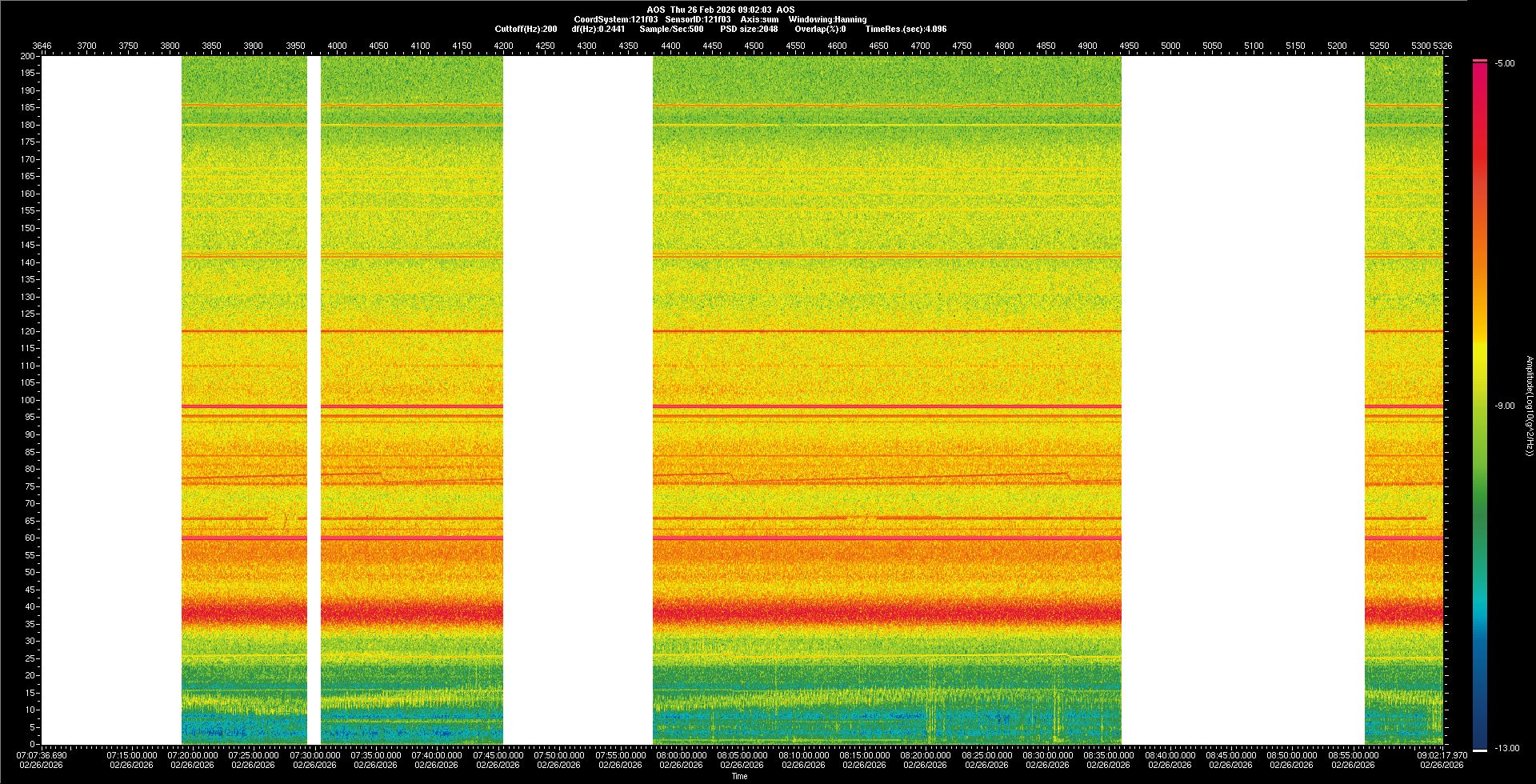Screen dimensions: 1536x784
Task: Select the 08:00:00.000 time axis label
Action: tap(682, 754)
